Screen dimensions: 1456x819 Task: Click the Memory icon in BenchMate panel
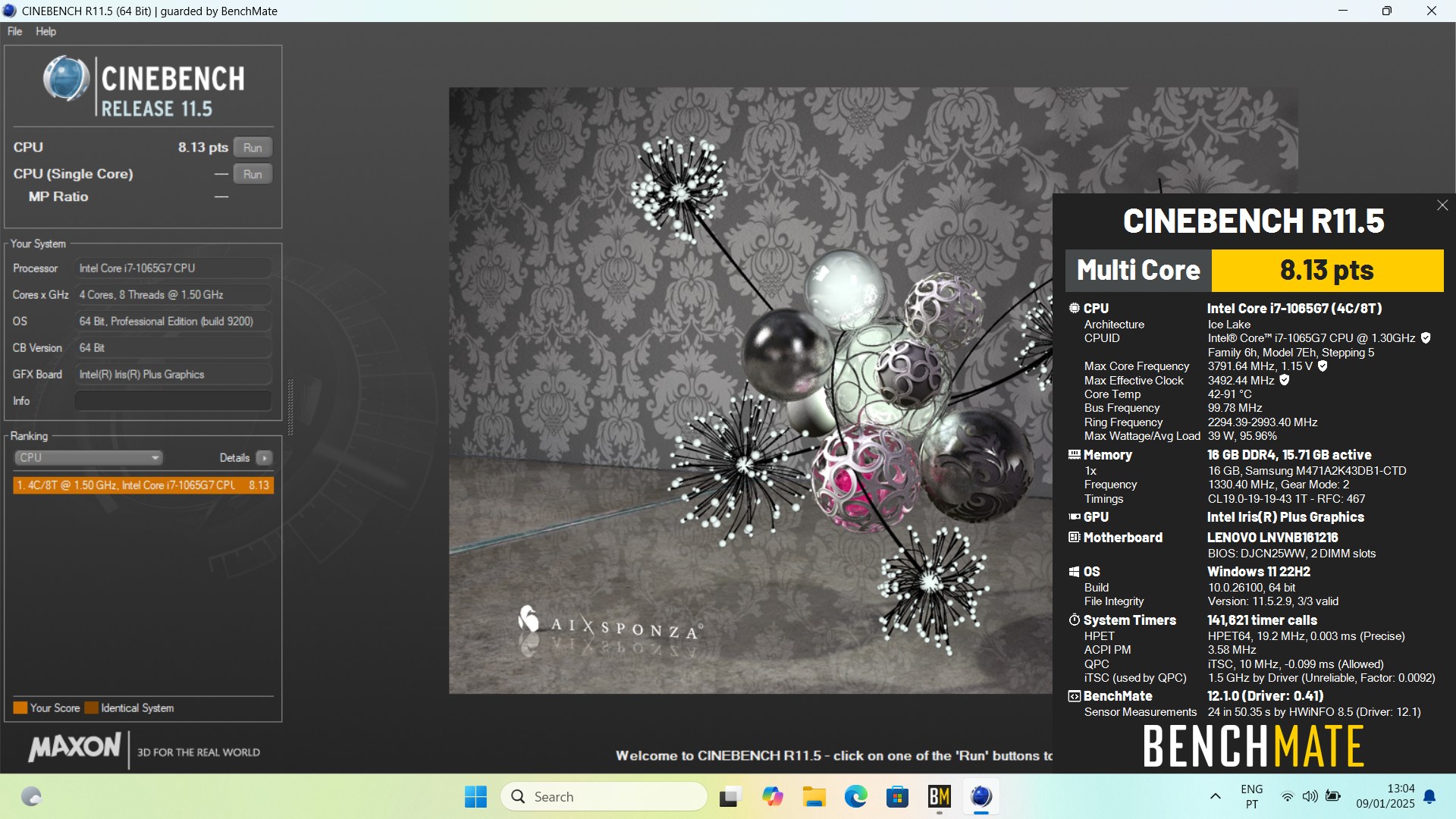tap(1074, 454)
